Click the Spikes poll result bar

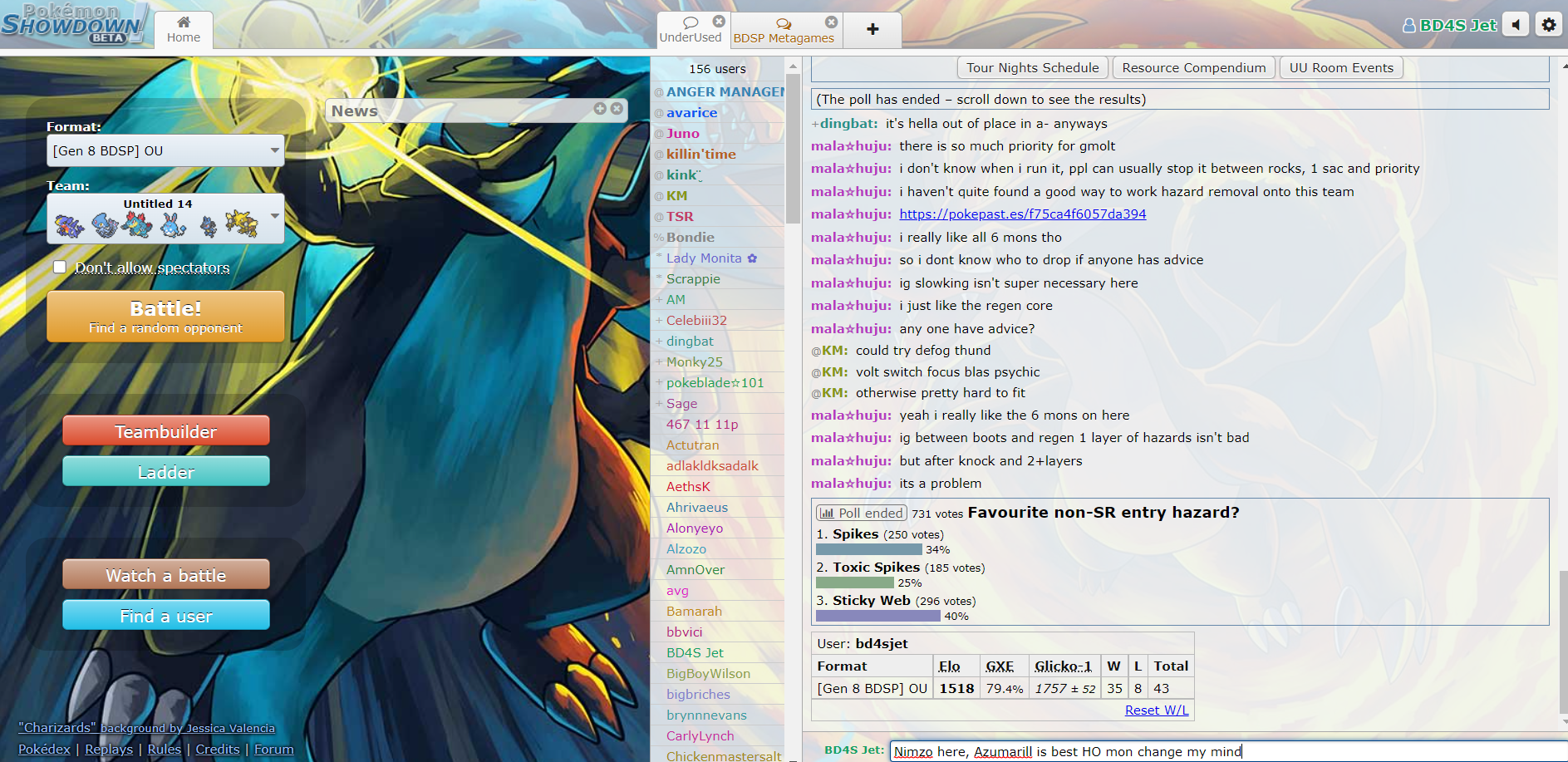[869, 549]
